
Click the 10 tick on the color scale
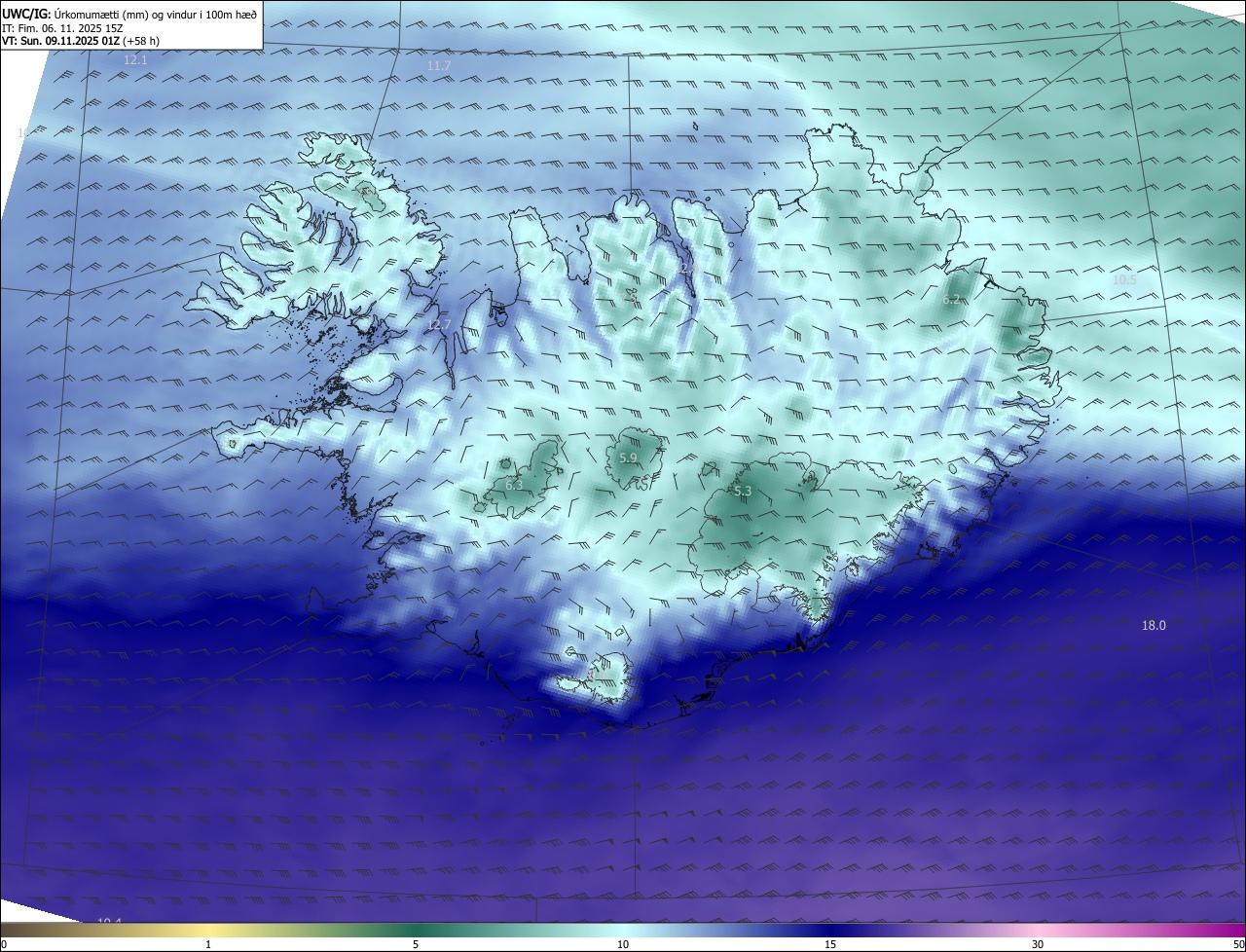623,945
